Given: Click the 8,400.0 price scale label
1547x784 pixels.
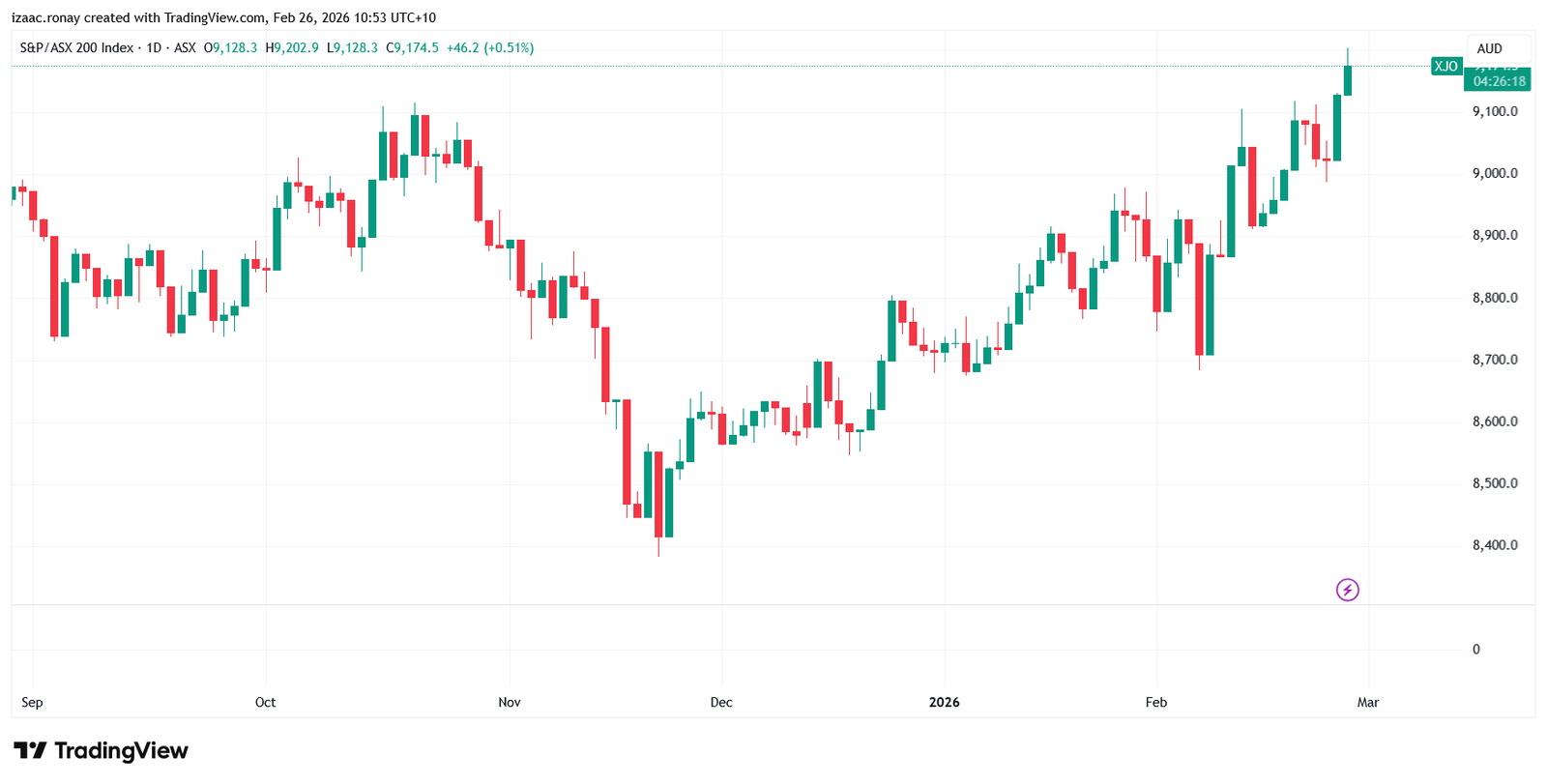Looking at the screenshot, I should point(1495,545).
